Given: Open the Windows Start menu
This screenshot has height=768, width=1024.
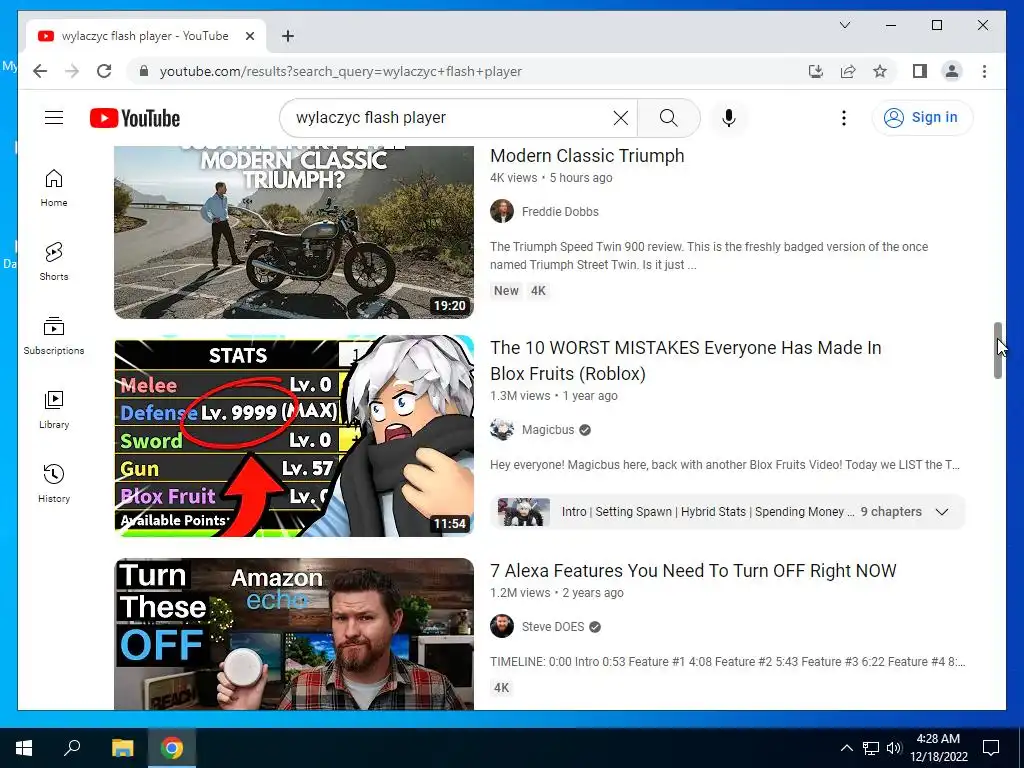Looking at the screenshot, I should (x=24, y=748).
